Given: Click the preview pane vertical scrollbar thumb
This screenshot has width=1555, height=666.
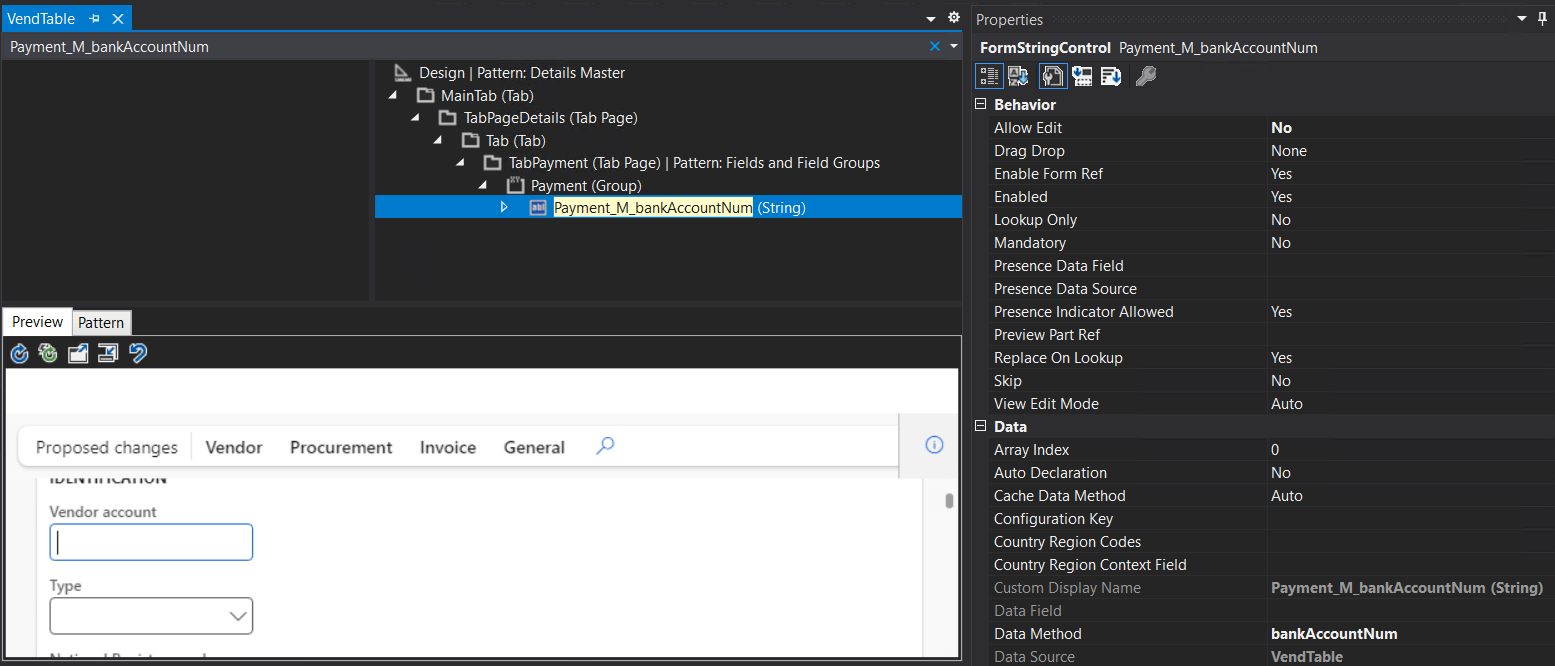Looking at the screenshot, I should pos(949,501).
